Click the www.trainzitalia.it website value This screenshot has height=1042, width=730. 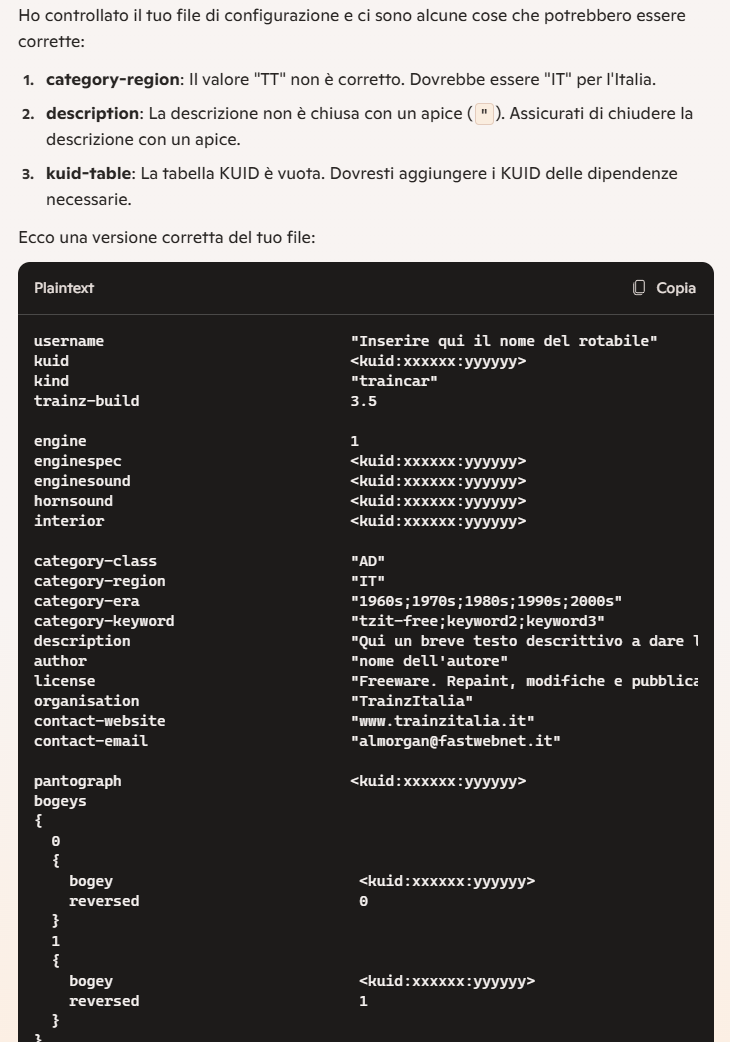[442, 721]
